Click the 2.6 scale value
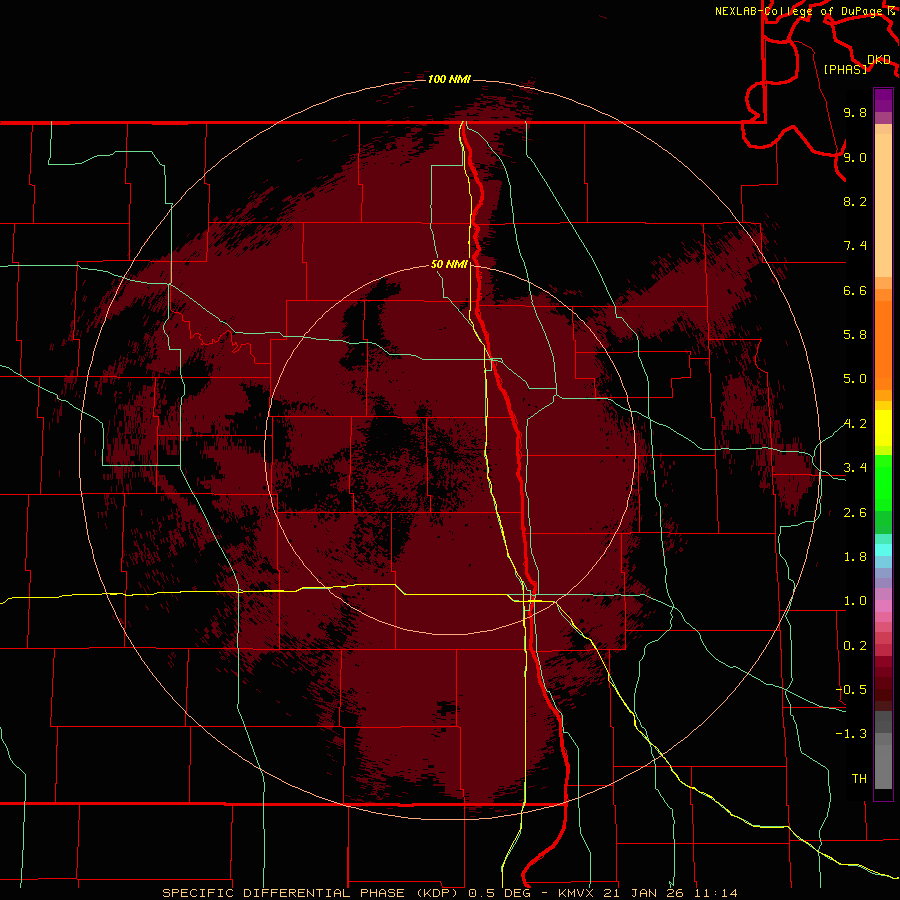 point(855,513)
